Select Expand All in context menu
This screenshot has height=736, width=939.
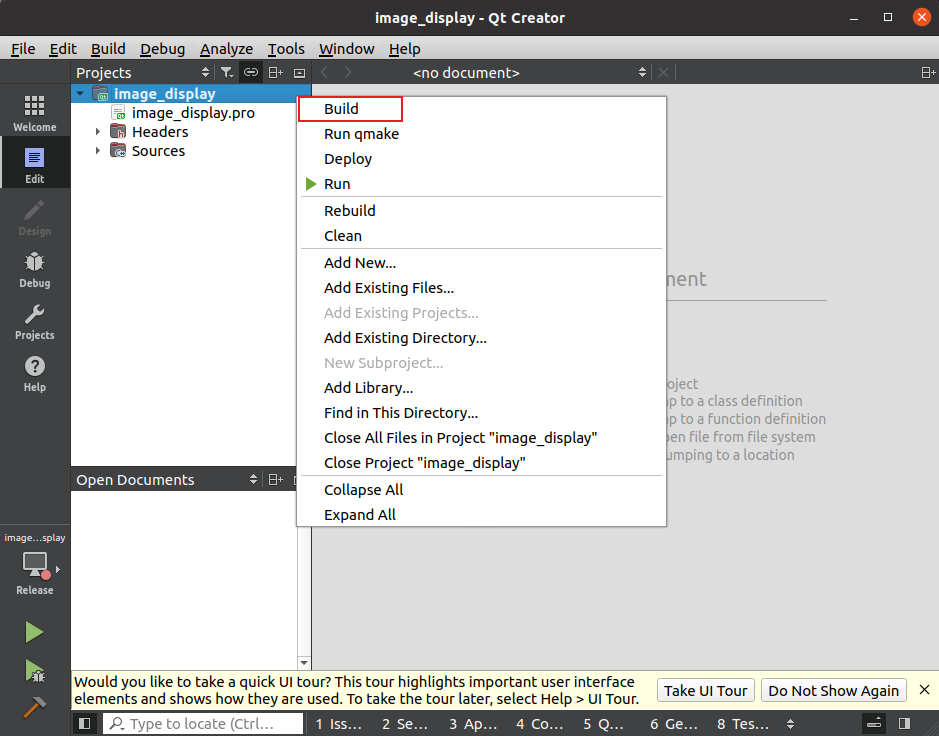481,515
